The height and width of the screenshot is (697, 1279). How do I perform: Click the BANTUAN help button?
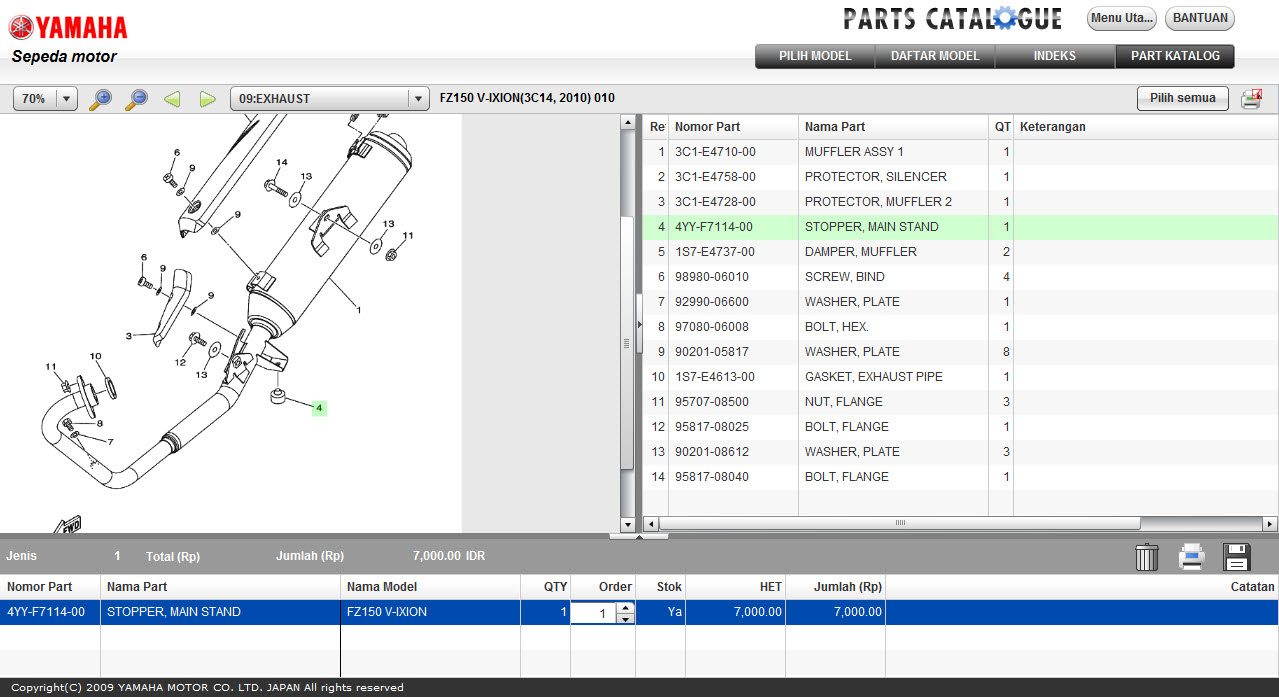1200,18
